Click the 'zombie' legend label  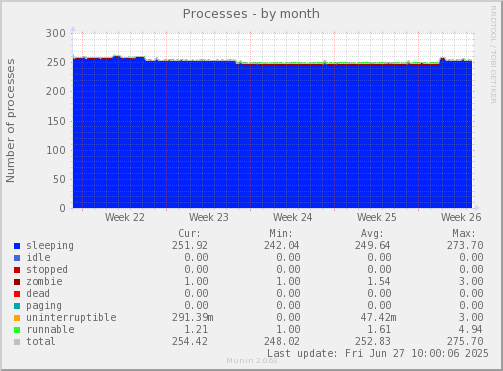tap(44, 282)
